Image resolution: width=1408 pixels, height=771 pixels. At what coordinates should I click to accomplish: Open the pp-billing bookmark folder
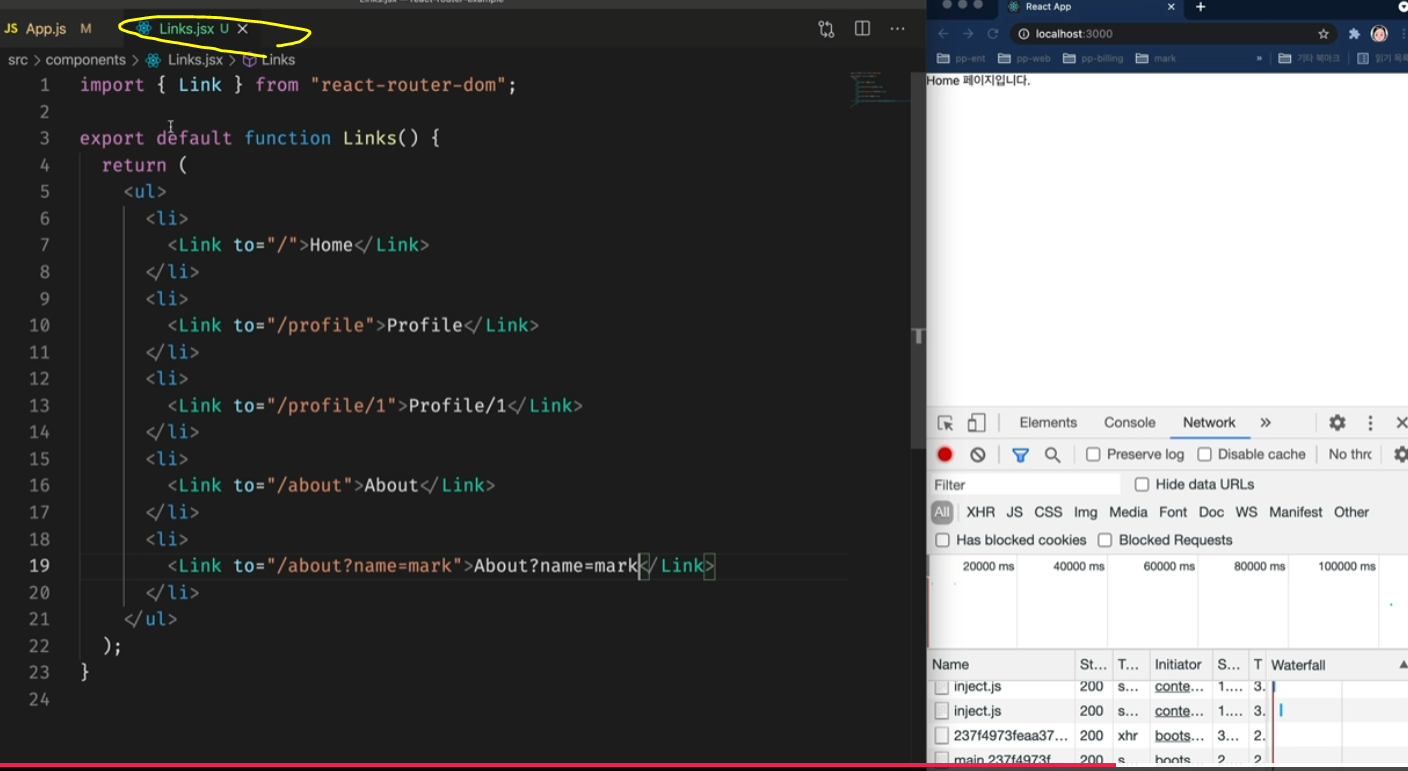coord(1093,59)
